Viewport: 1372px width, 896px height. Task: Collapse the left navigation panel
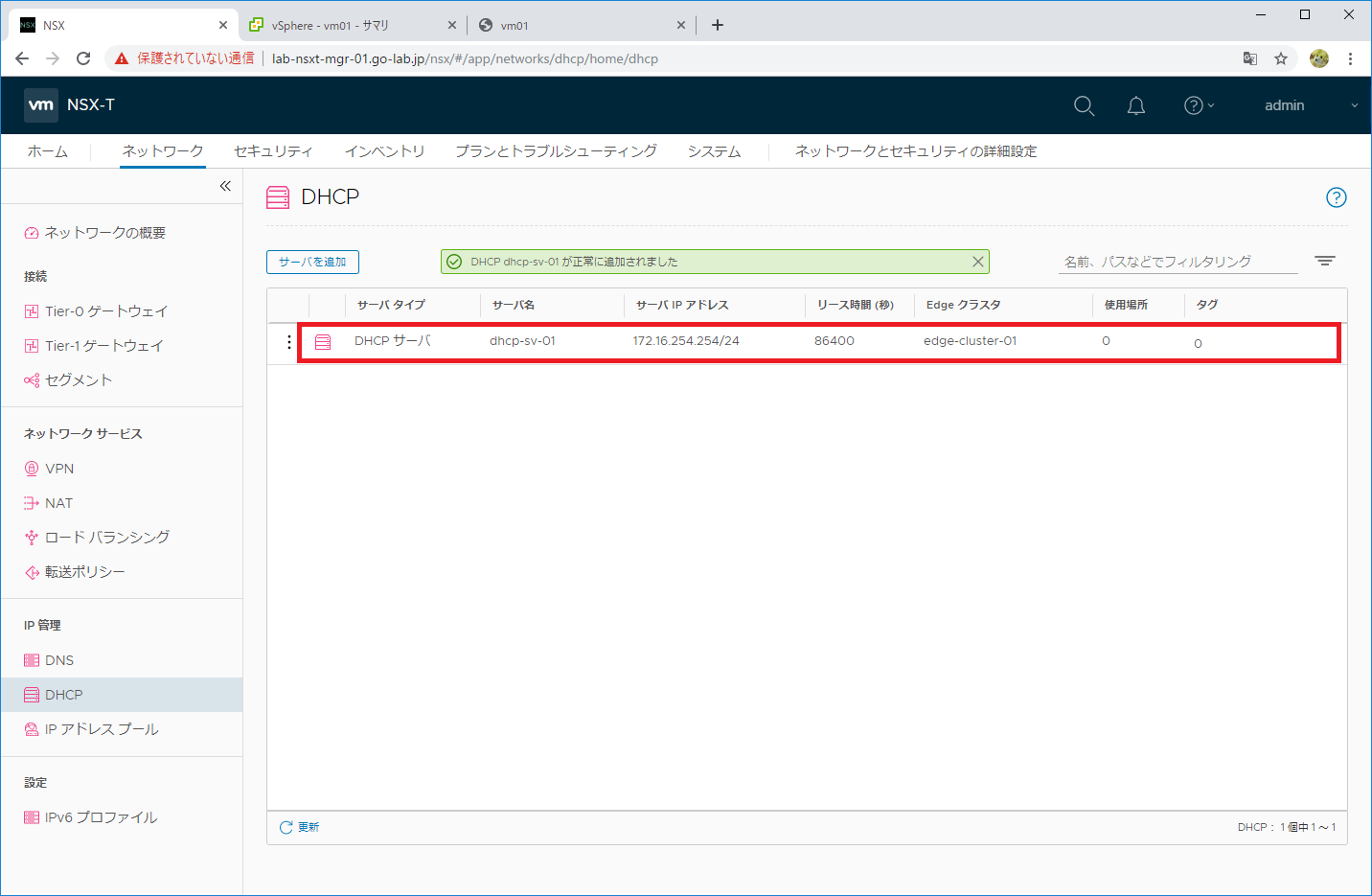click(225, 186)
